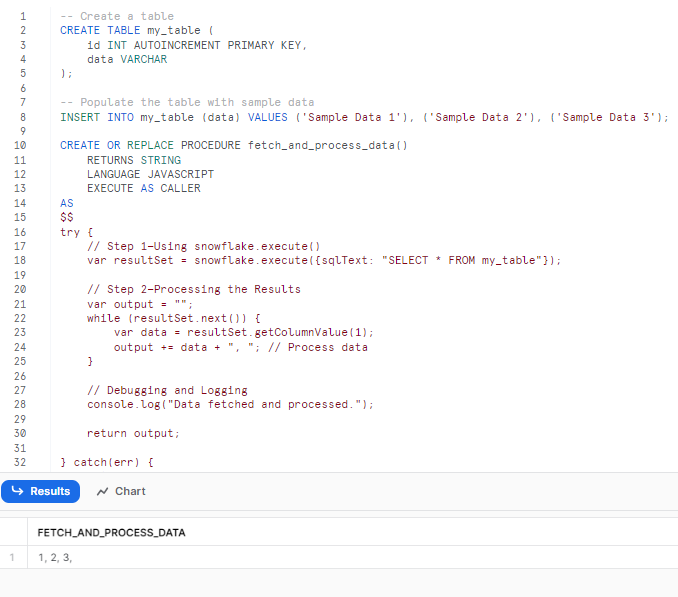The width and height of the screenshot is (678, 597).
Task: Click line number 10 in gutter
Action: (x=20, y=145)
